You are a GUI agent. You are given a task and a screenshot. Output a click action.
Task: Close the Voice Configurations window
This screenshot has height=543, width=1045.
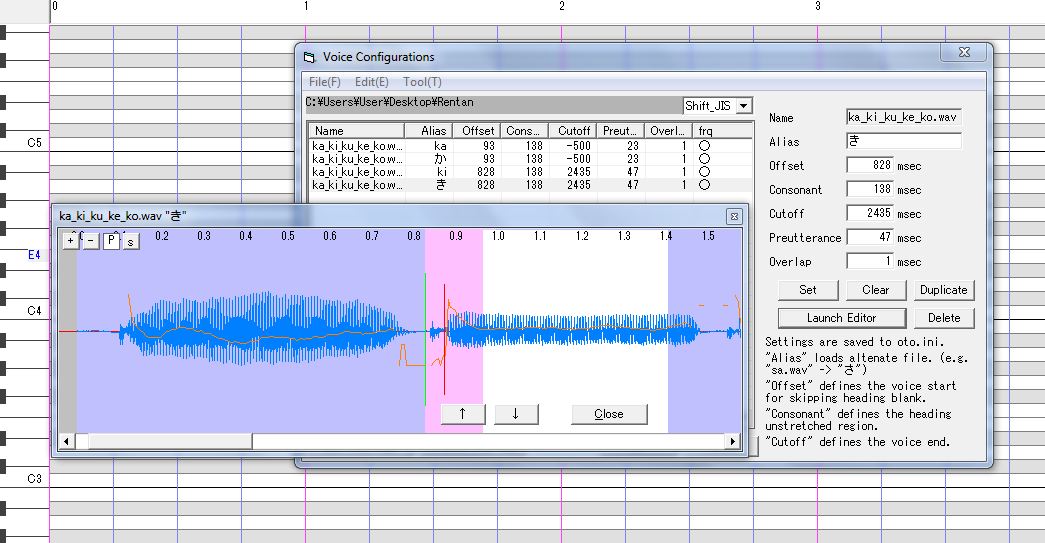(x=964, y=52)
